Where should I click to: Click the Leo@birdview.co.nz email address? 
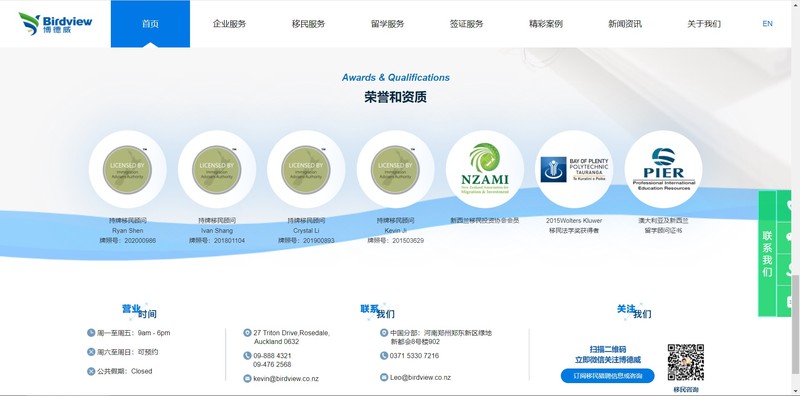(420, 378)
